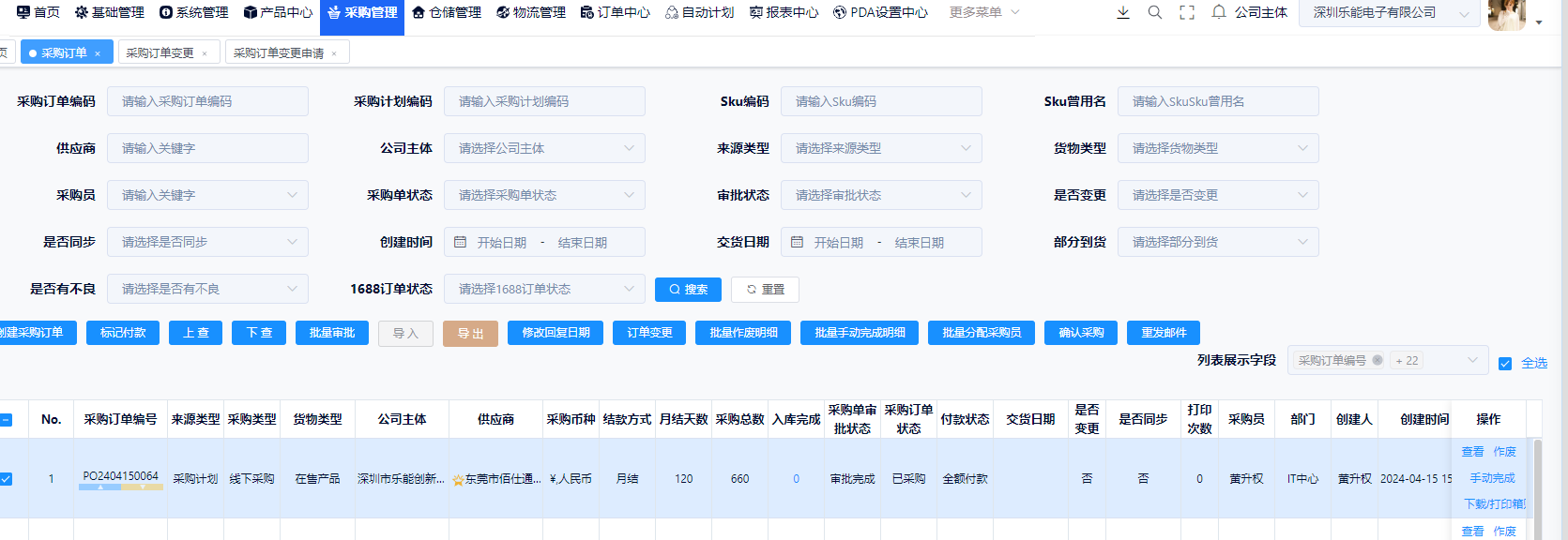1568x540 pixels.
Task: Open notifications bell icon
Action: 1219,12
